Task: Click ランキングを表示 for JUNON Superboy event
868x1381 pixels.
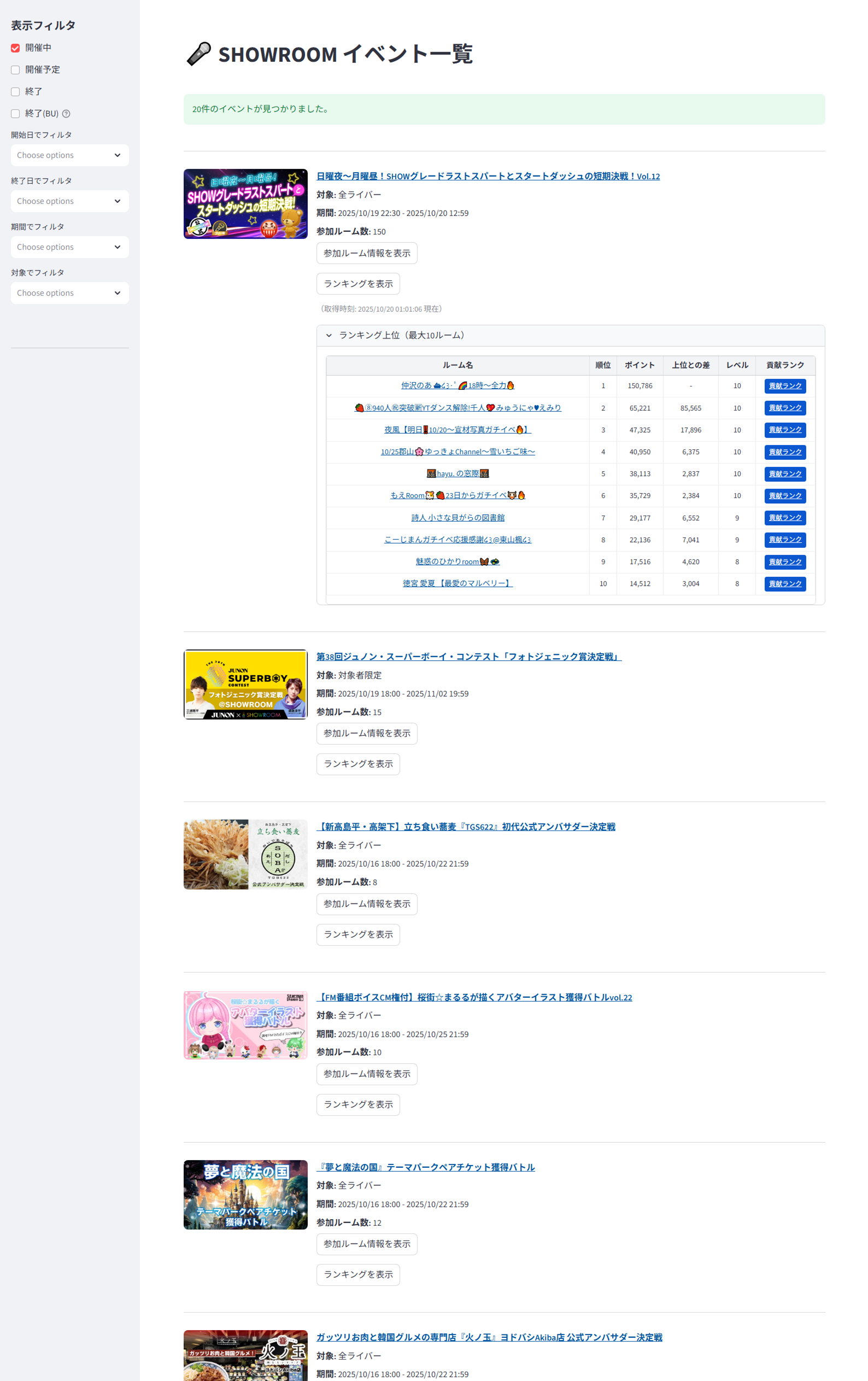Action: click(357, 764)
